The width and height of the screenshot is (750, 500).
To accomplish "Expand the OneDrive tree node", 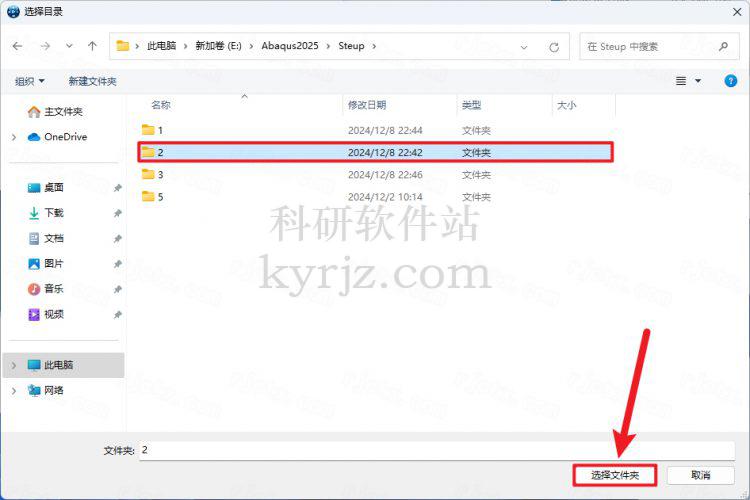I will click(13, 137).
